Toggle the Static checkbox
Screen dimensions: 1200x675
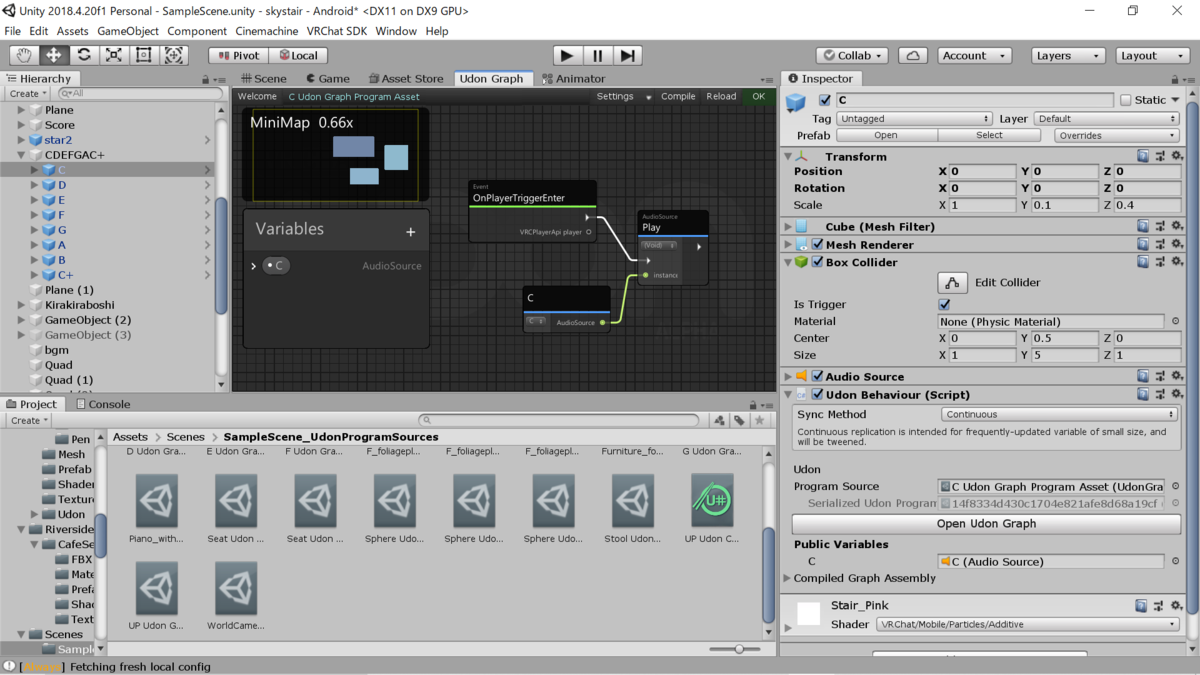click(1126, 100)
